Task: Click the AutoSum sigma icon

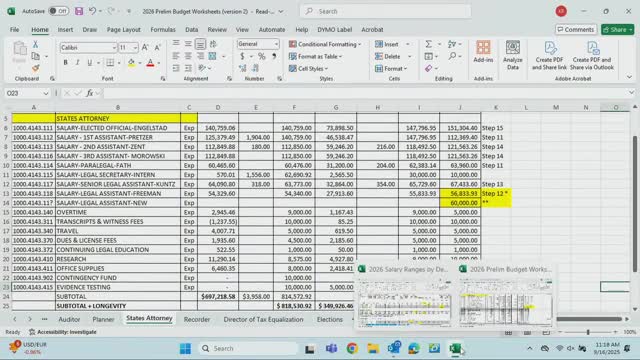Action: pos(428,44)
